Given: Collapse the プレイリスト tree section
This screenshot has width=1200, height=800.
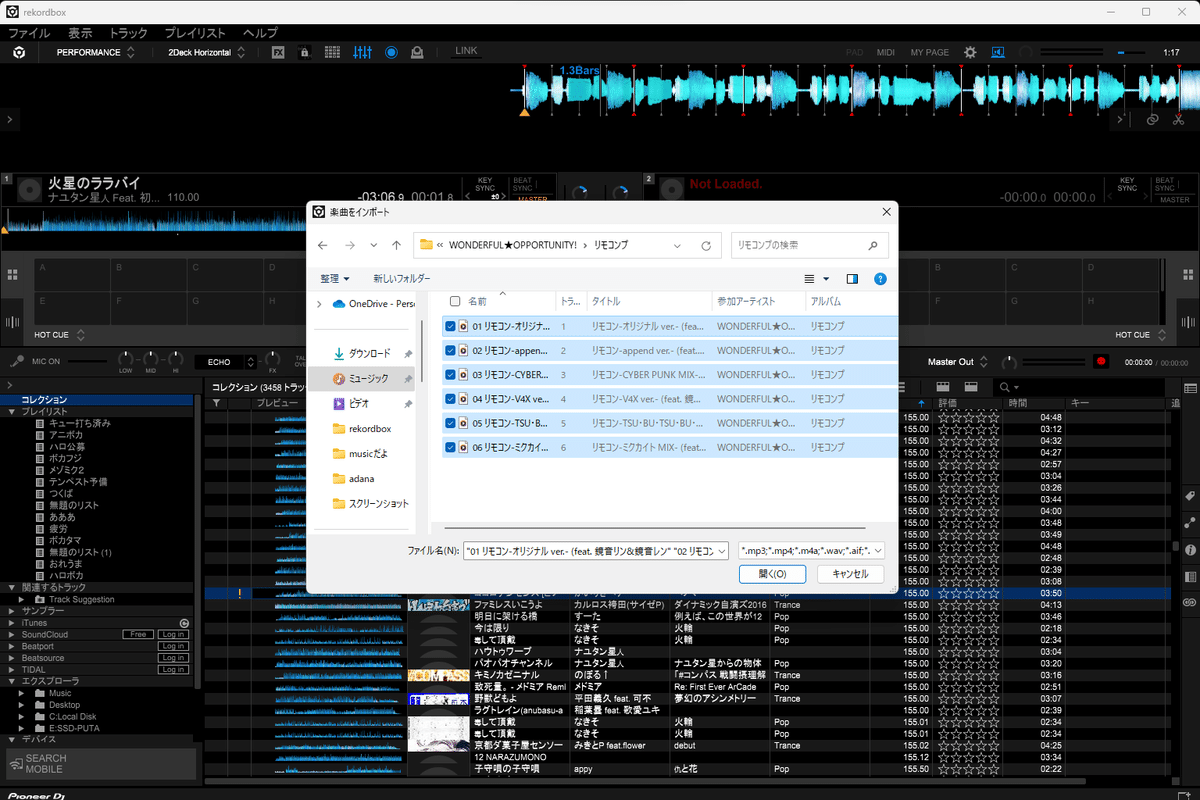Looking at the screenshot, I should [12, 411].
